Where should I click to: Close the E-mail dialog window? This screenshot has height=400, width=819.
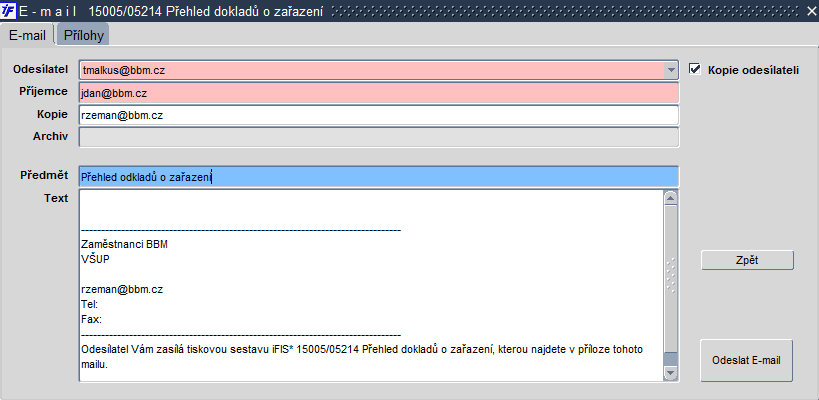(811, 11)
